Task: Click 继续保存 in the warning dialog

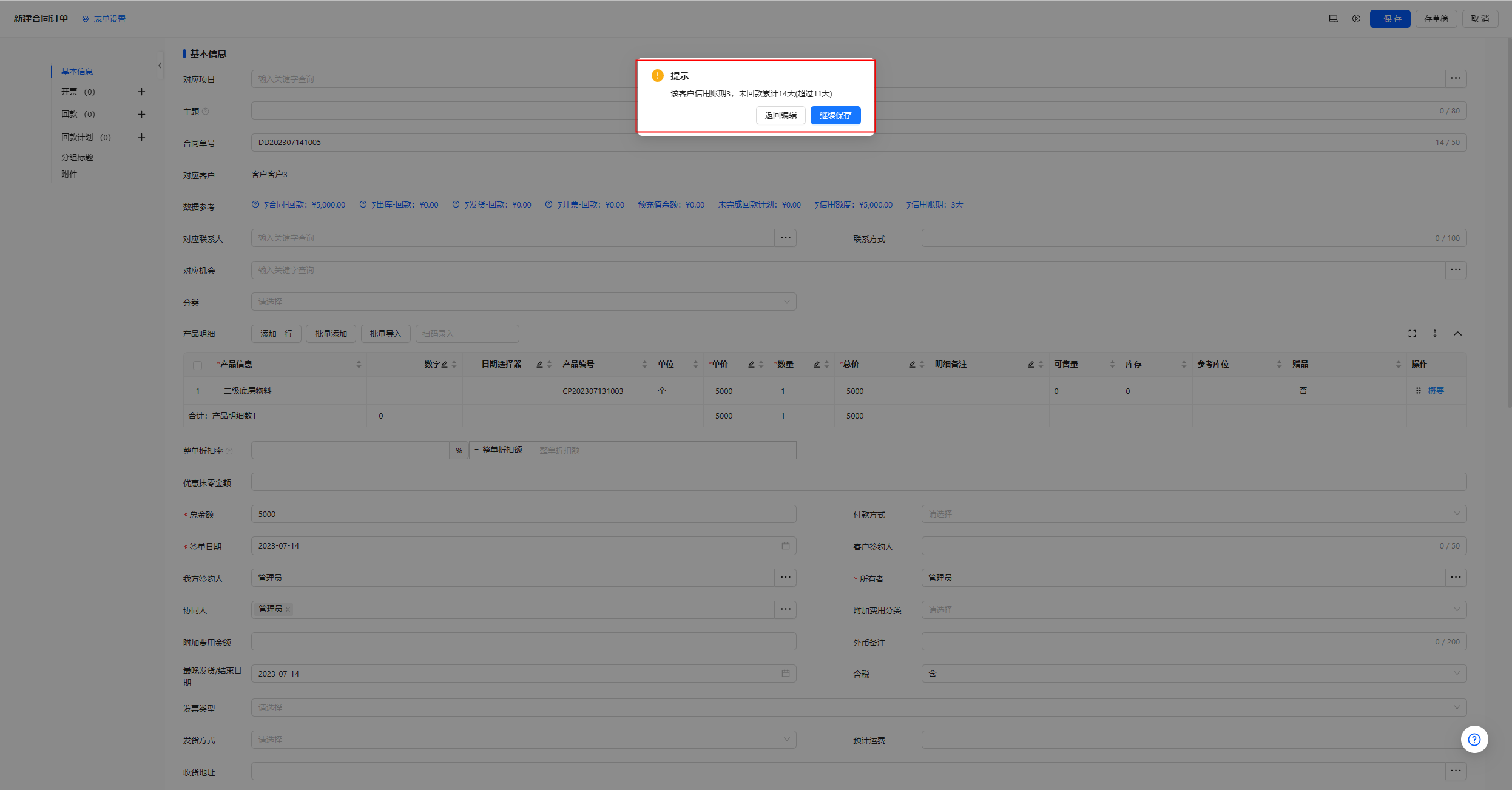Action: pyautogui.click(x=835, y=115)
